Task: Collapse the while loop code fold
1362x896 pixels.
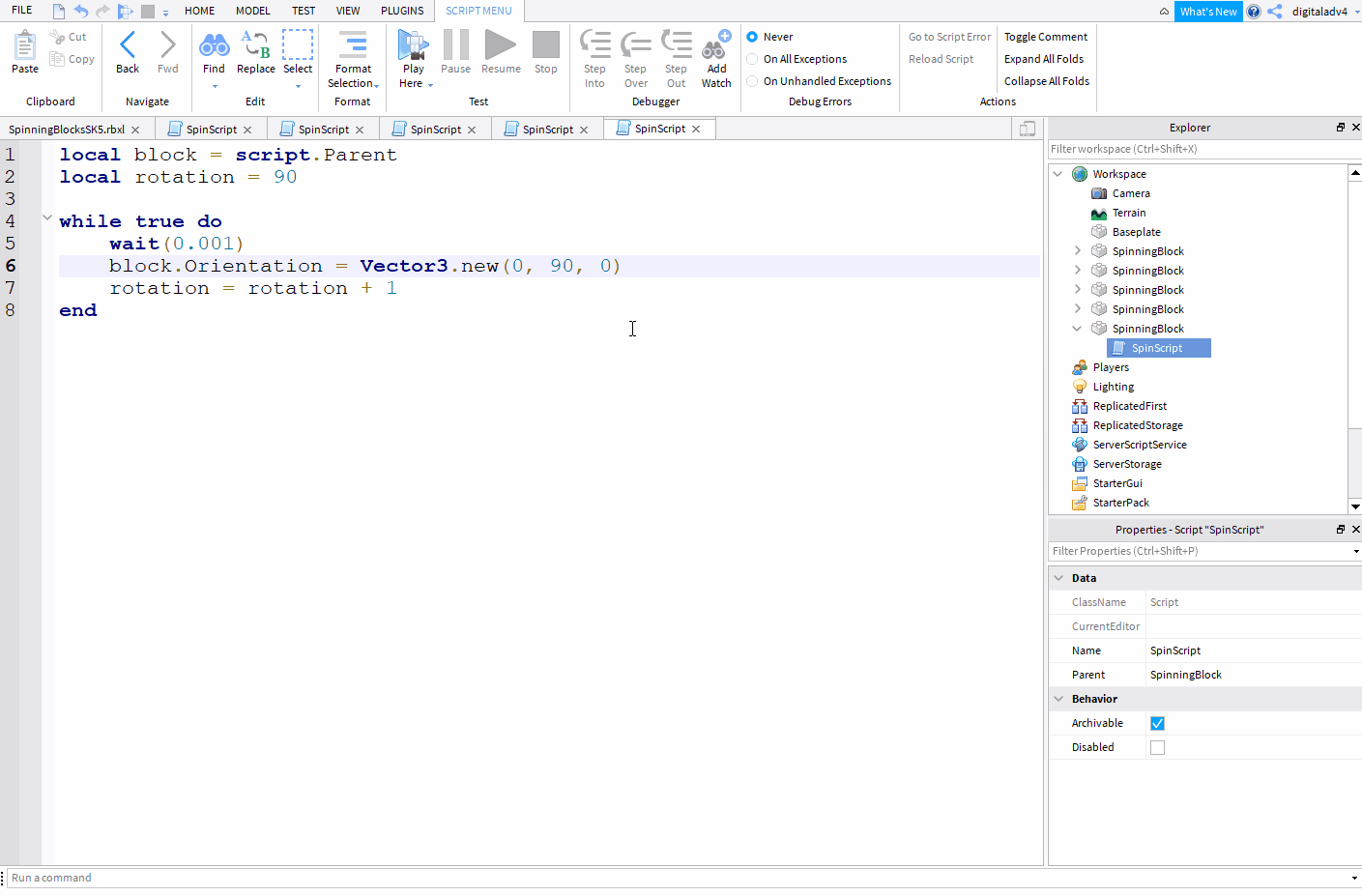Action: 47,218
